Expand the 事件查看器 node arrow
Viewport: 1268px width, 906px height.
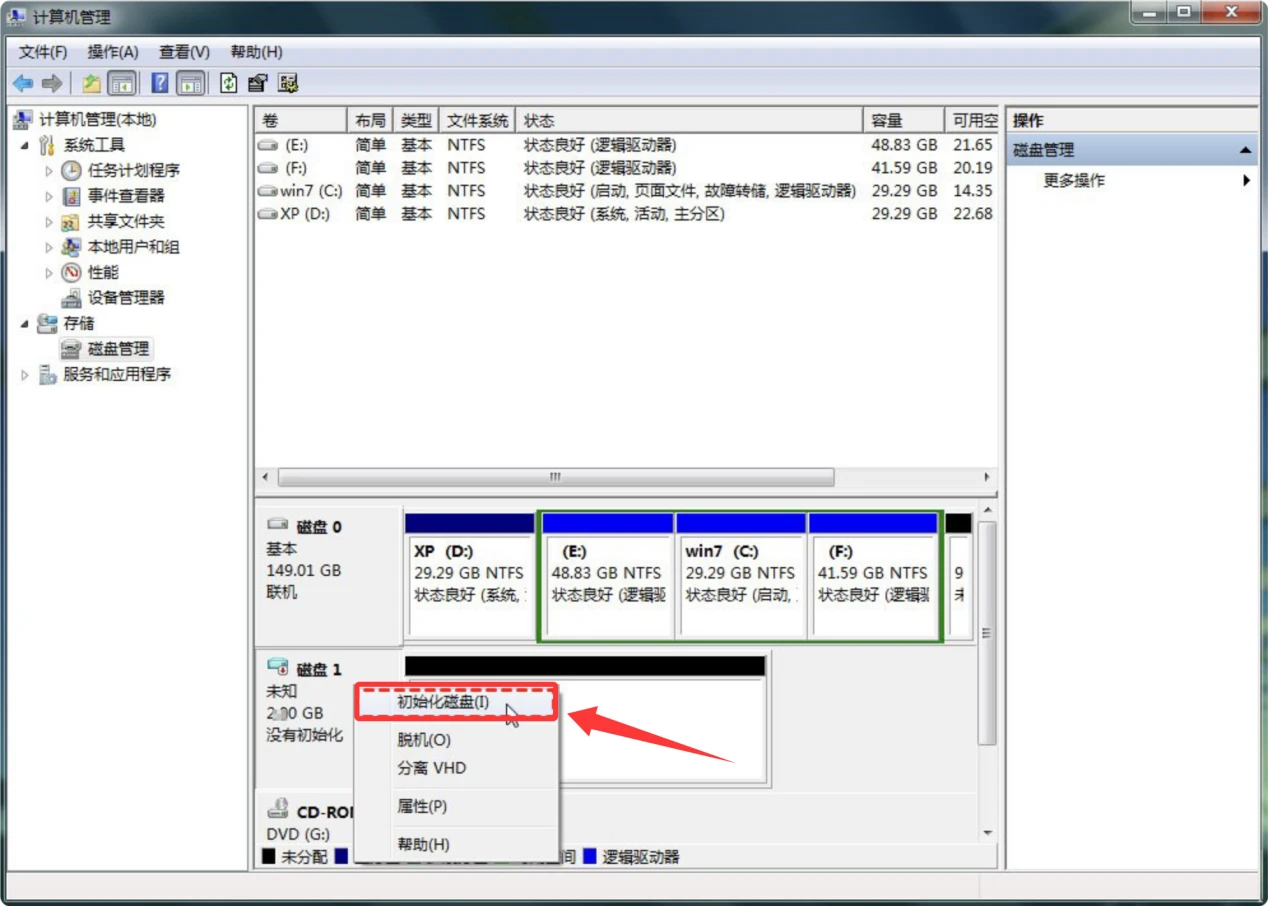(x=48, y=196)
